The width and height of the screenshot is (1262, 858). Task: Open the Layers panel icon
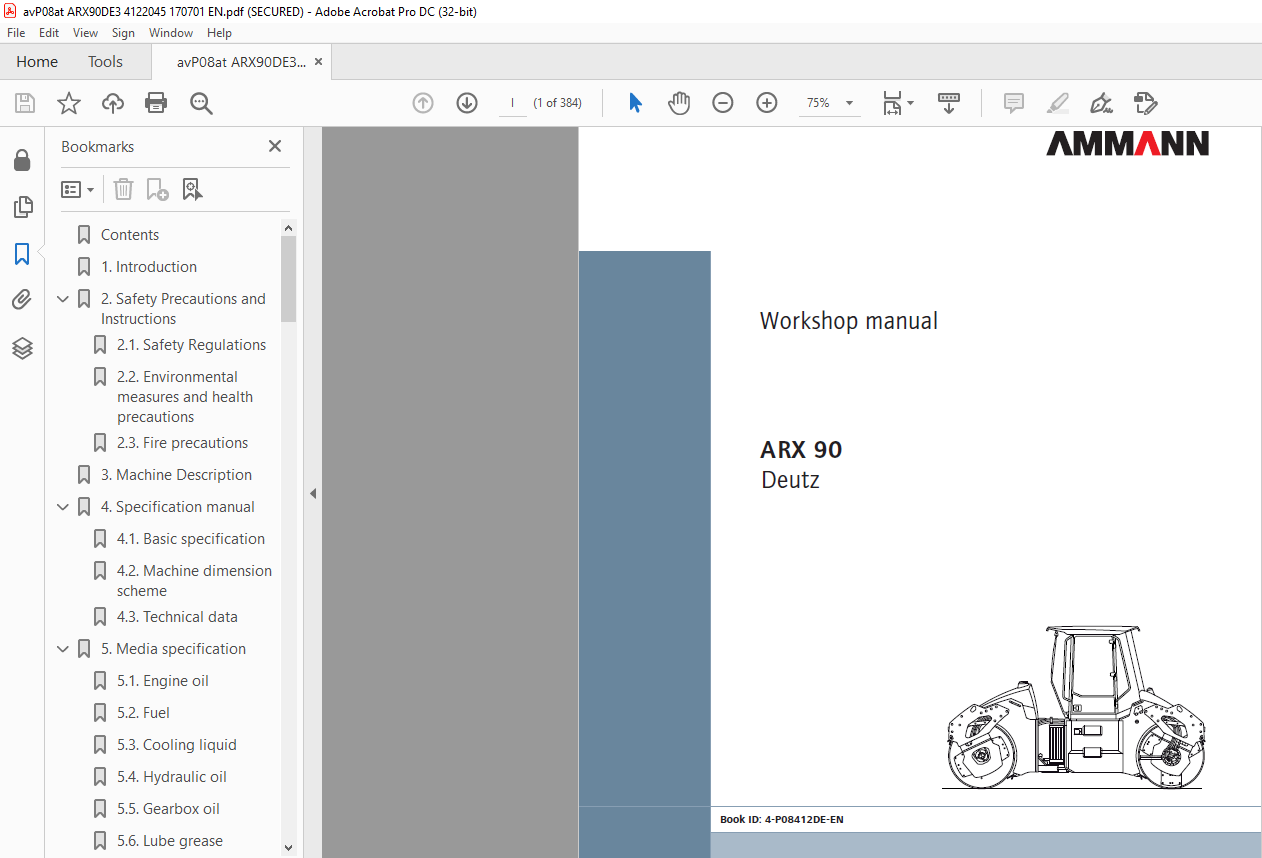click(x=22, y=347)
